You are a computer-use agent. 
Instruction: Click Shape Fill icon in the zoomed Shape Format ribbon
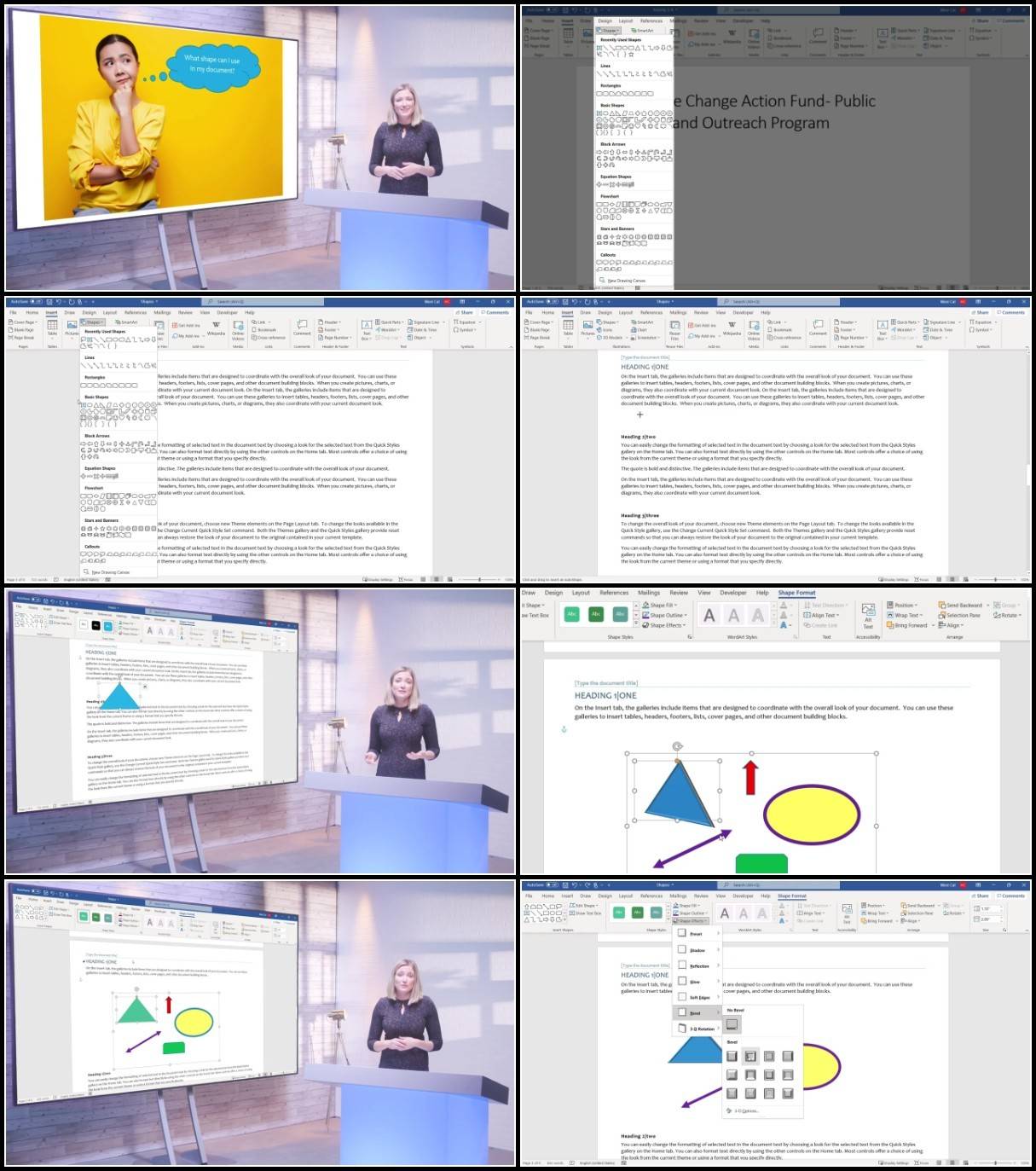tap(646, 605)
